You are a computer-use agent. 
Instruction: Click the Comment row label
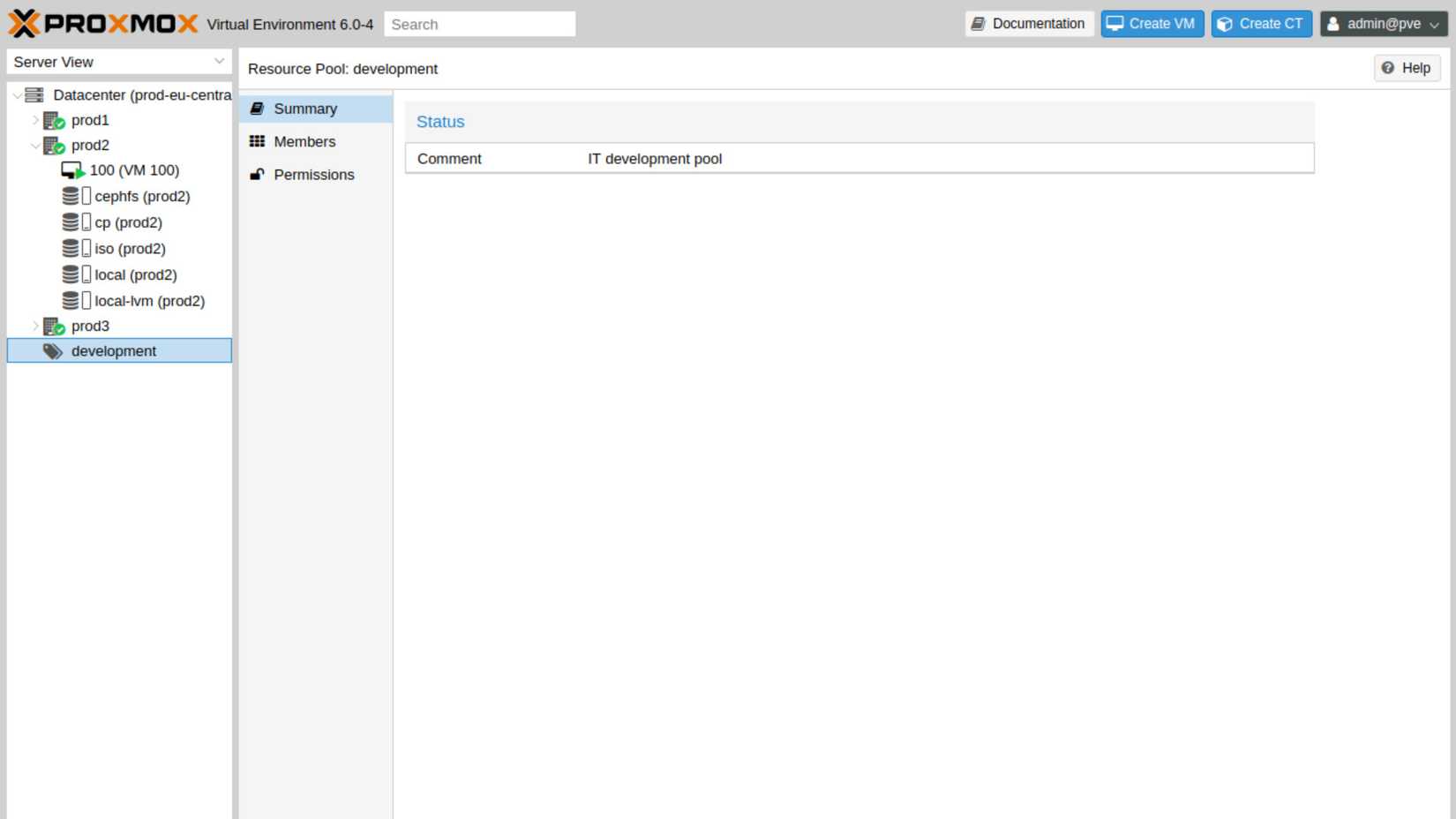click(449, 159)
